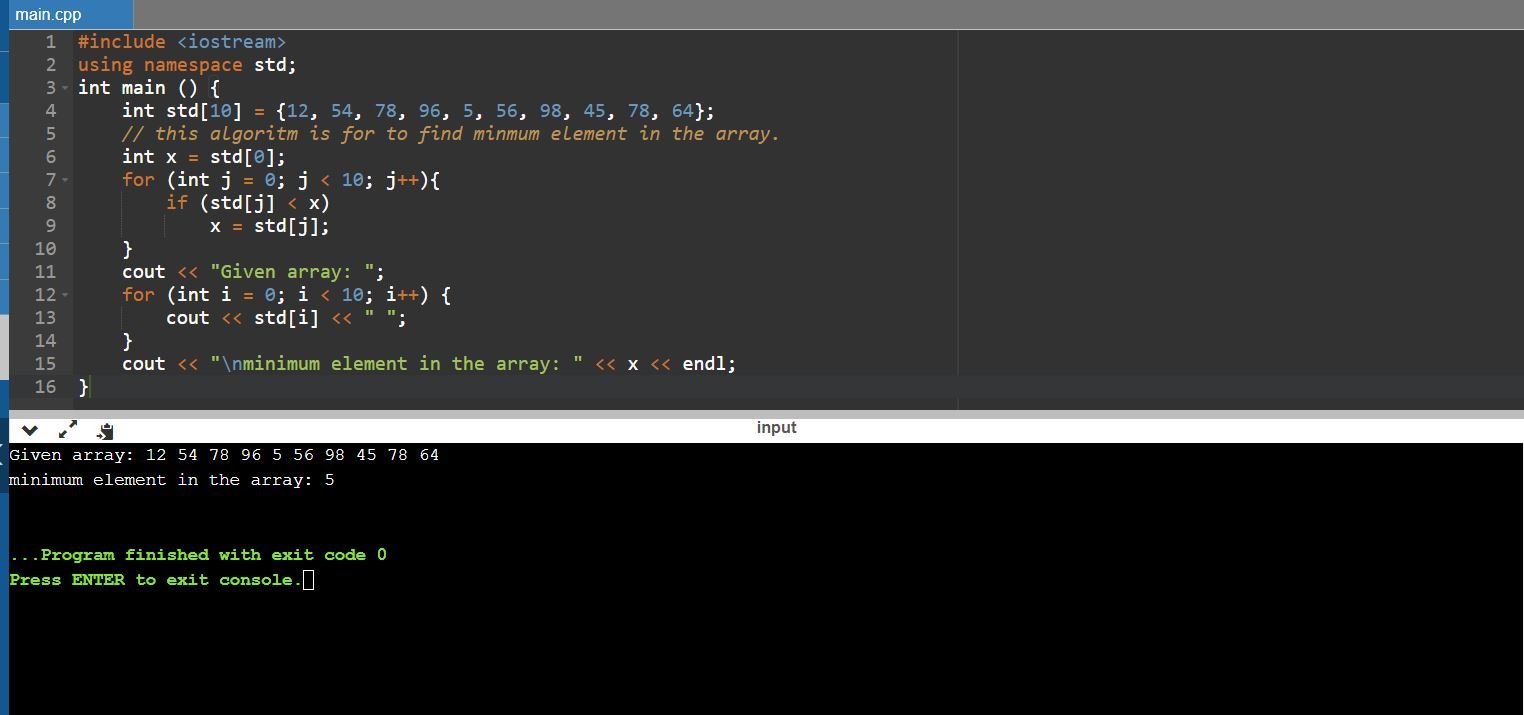Fold the for loop at line 12
Screen dimensions: 1524x715
tap(66, 295)
